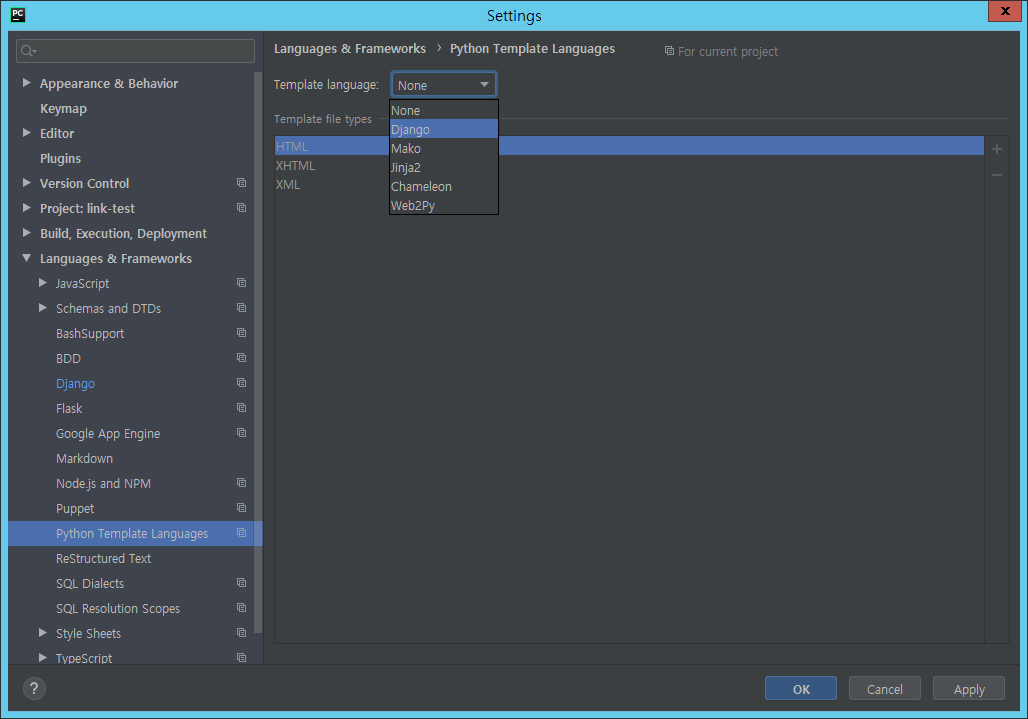Open the BashSupport settings page
The width and height of the screenshot is (1028, 719).
(x=90, y=334)
